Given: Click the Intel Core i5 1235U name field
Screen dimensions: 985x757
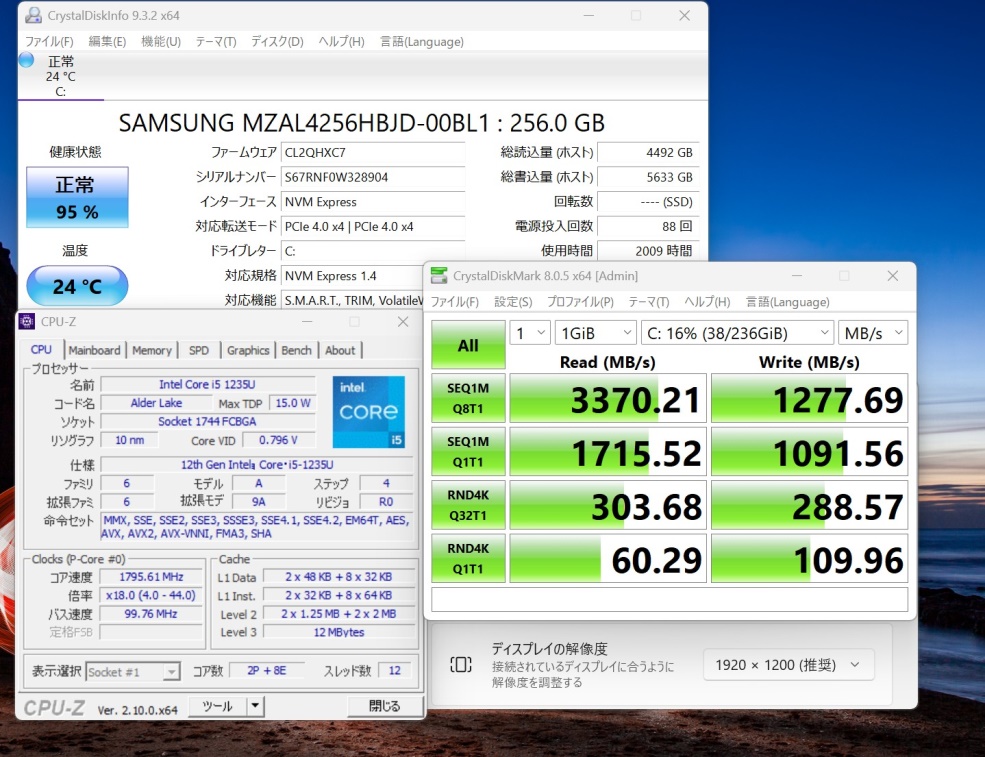Looking at the screenshot, I should (x=207, y=384).
